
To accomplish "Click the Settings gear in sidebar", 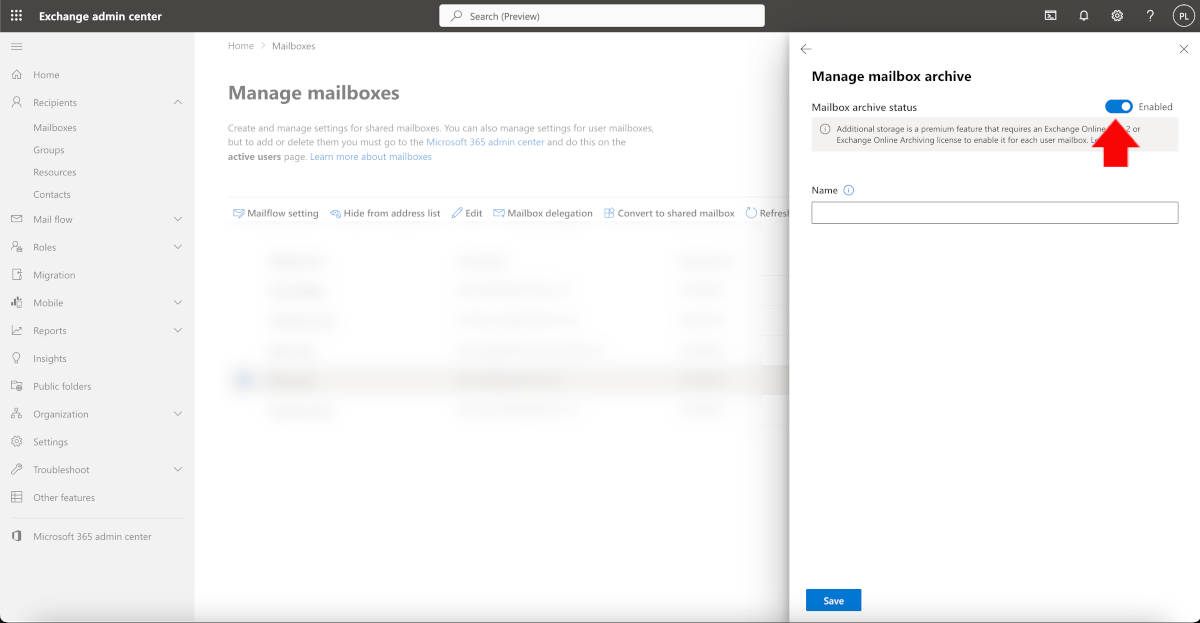I will (x=16, y=442).
